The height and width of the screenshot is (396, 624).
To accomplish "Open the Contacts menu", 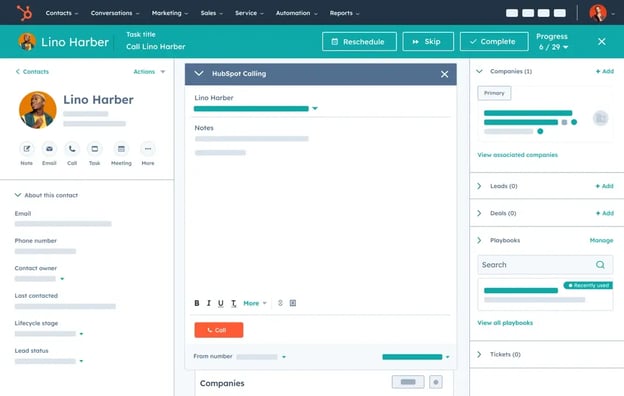I will tap(62, 13).
